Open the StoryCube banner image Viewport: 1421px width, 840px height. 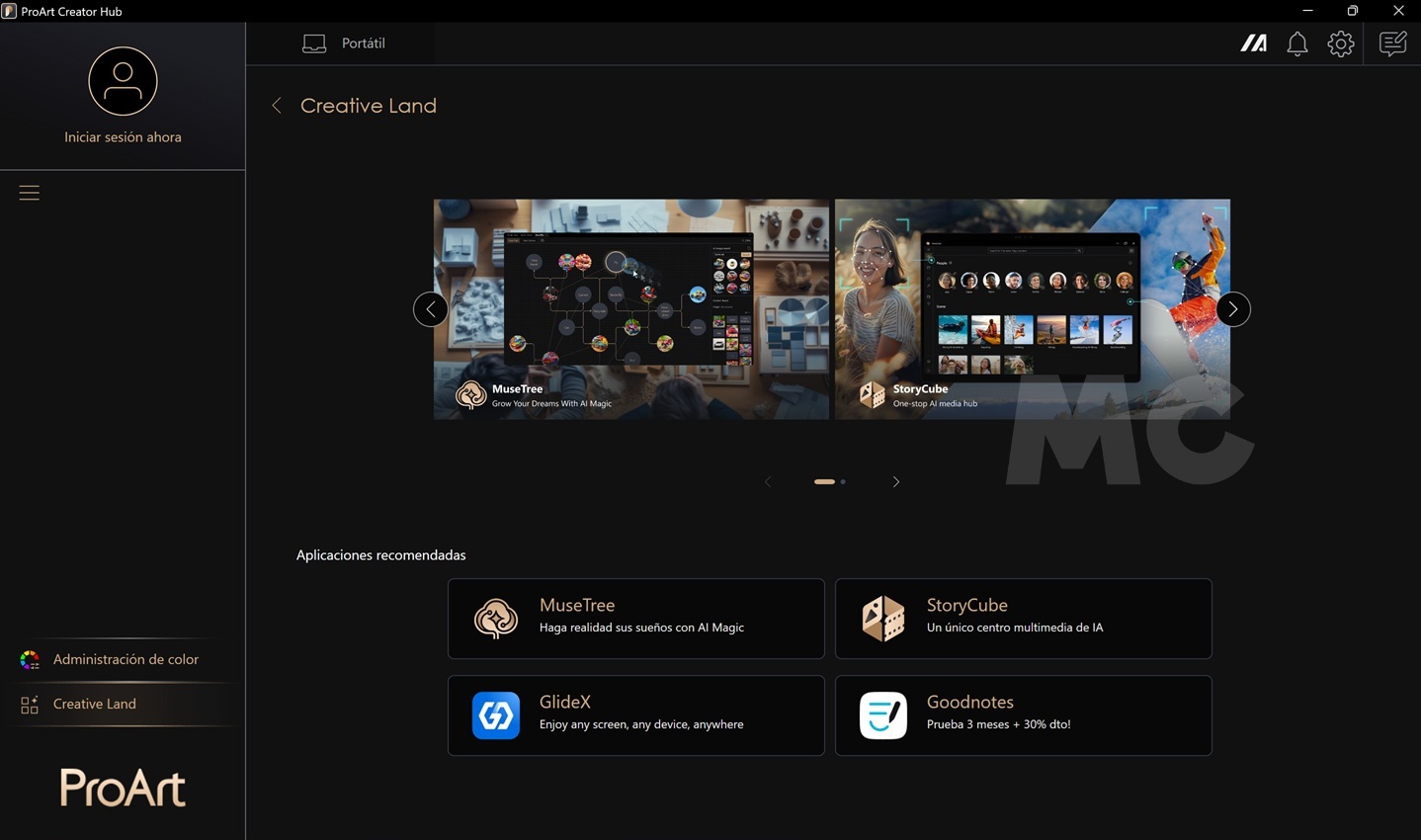(1033, 309)
